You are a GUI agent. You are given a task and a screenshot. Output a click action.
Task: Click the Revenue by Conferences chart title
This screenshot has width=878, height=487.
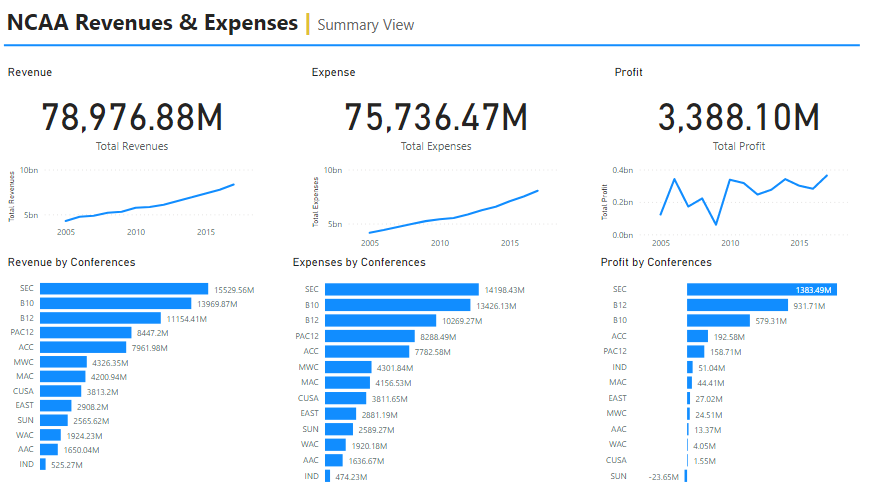[72, 262]
